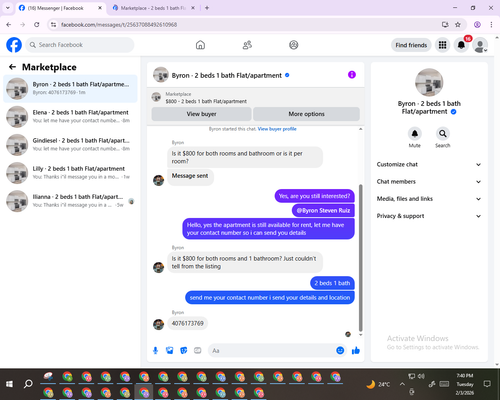The image size is (500, 400).
Task: Open the Elena conversation
Action: click(x=70, y=117)
